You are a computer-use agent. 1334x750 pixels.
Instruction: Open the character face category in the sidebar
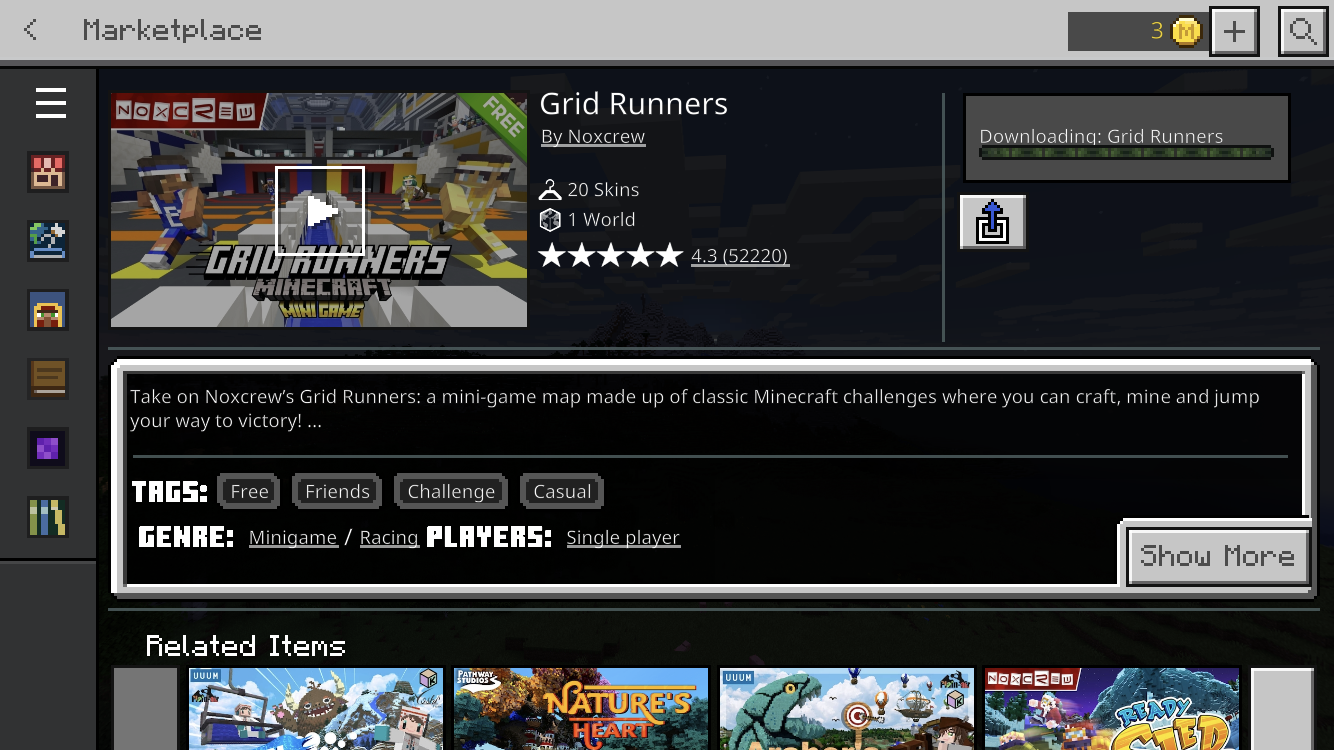pos(48,310)
